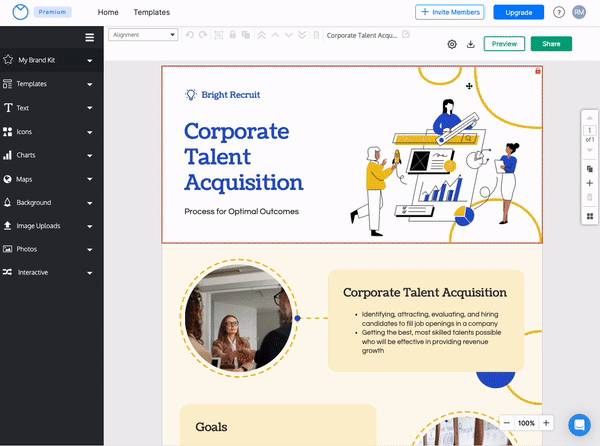Select 'Process for Optimal Outcomes' subtitle
Viewport: 600px width, 446px height.
tap(241, 212)
